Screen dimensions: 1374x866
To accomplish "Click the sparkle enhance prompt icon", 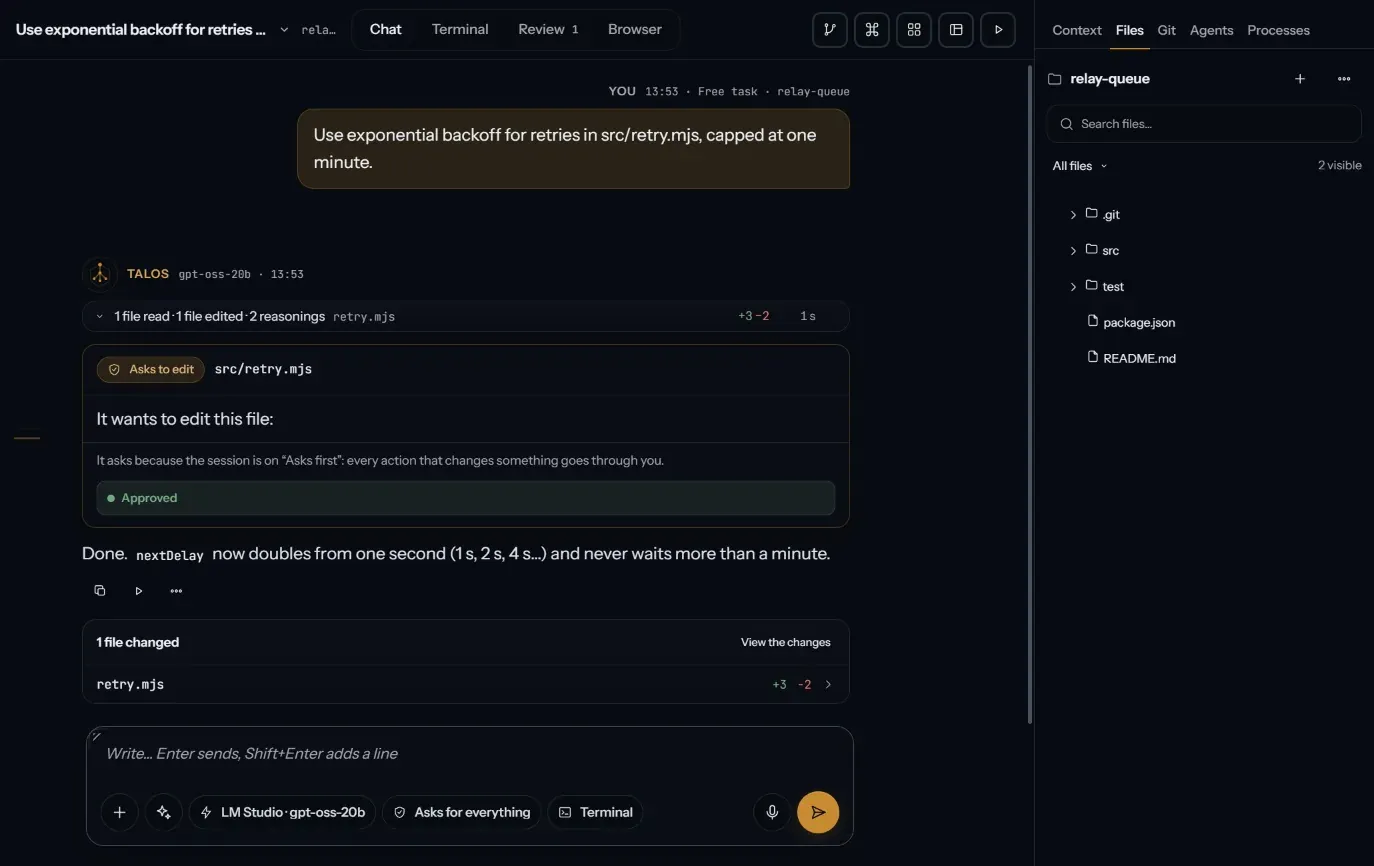I will (164, 812).
